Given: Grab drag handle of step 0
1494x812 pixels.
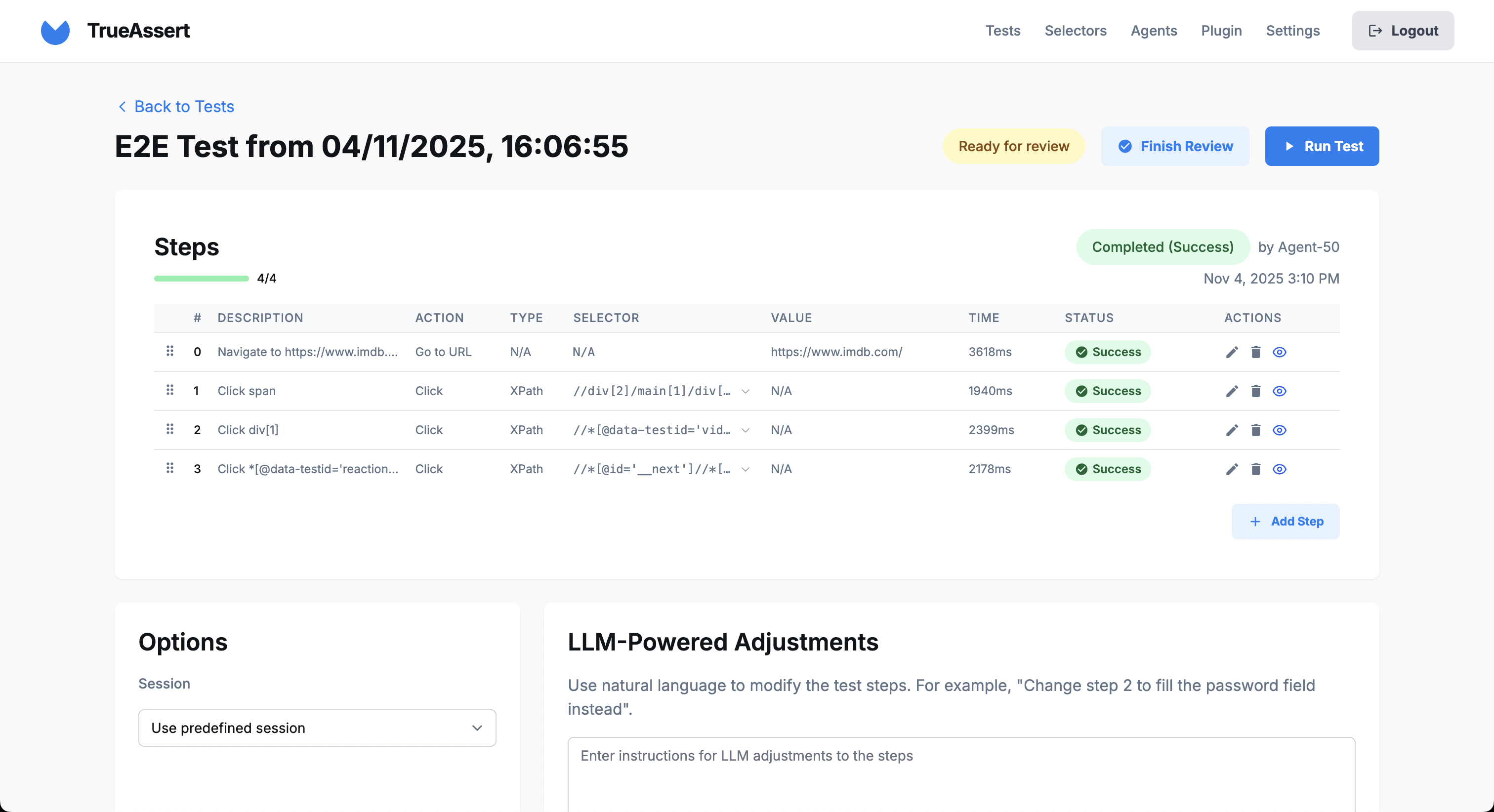Looking at the screenshot, I should pyautogui.click(x=170, y=351).
